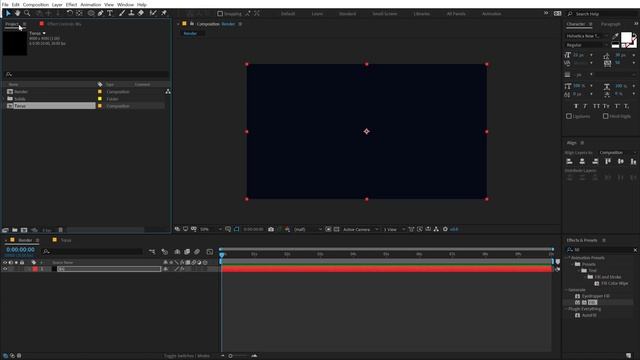640x360 pixels.
Task: Select the Clone Stamp tool
Action: 131,13
